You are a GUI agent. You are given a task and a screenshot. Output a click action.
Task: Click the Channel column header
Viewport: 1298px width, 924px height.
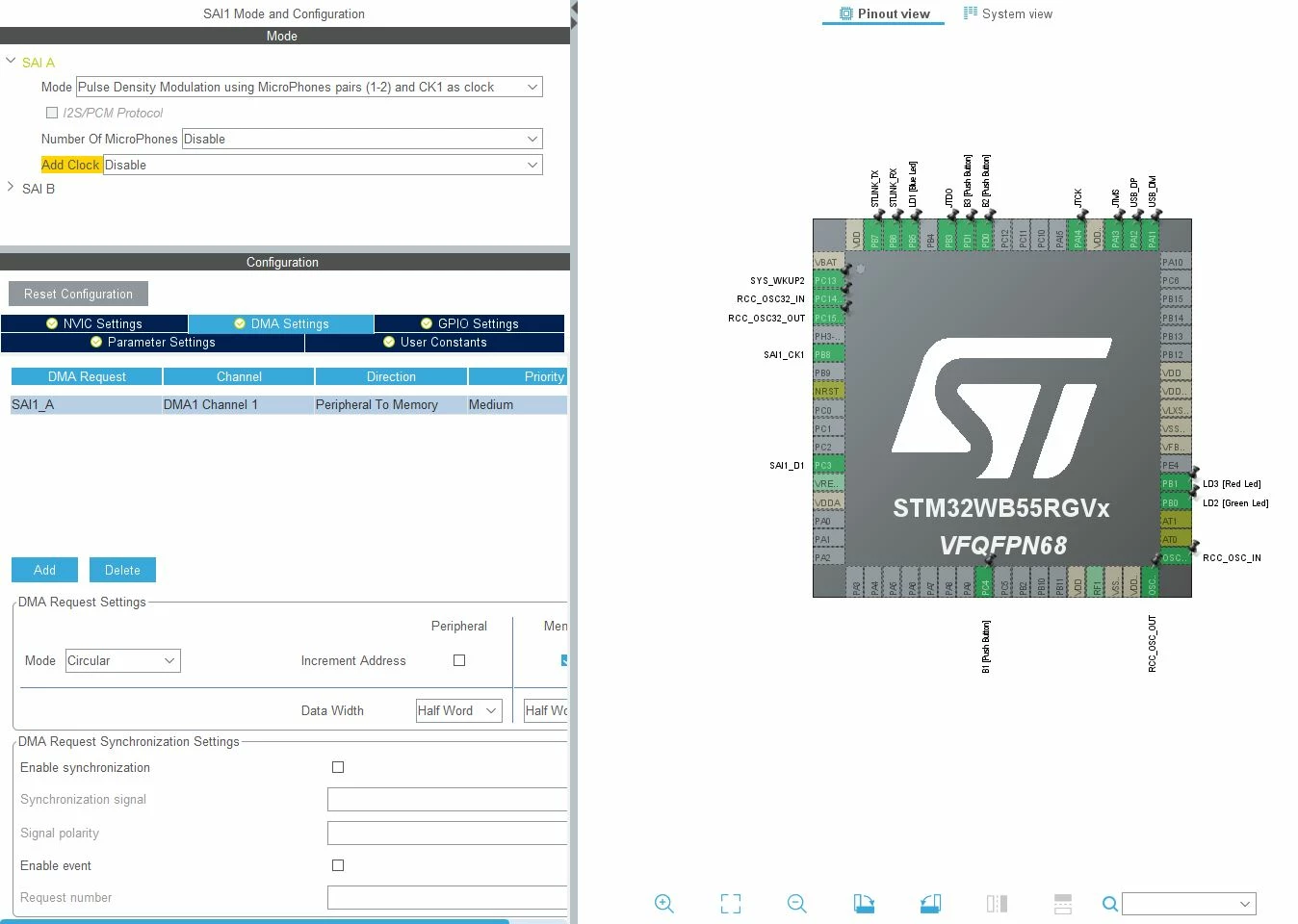(239, 376)
